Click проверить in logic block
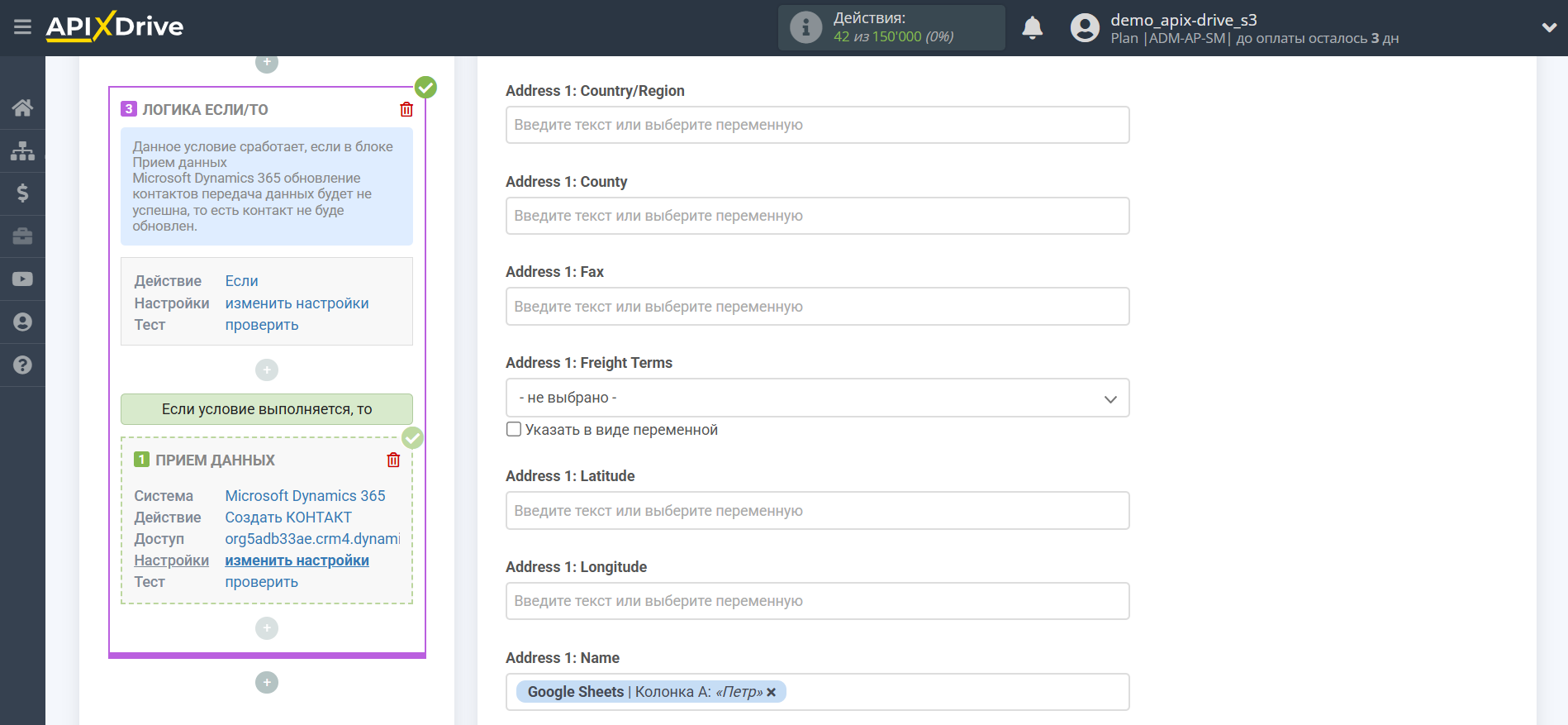Image resolution: width=1568 pixels, height=725 pixels. (262, 325)
